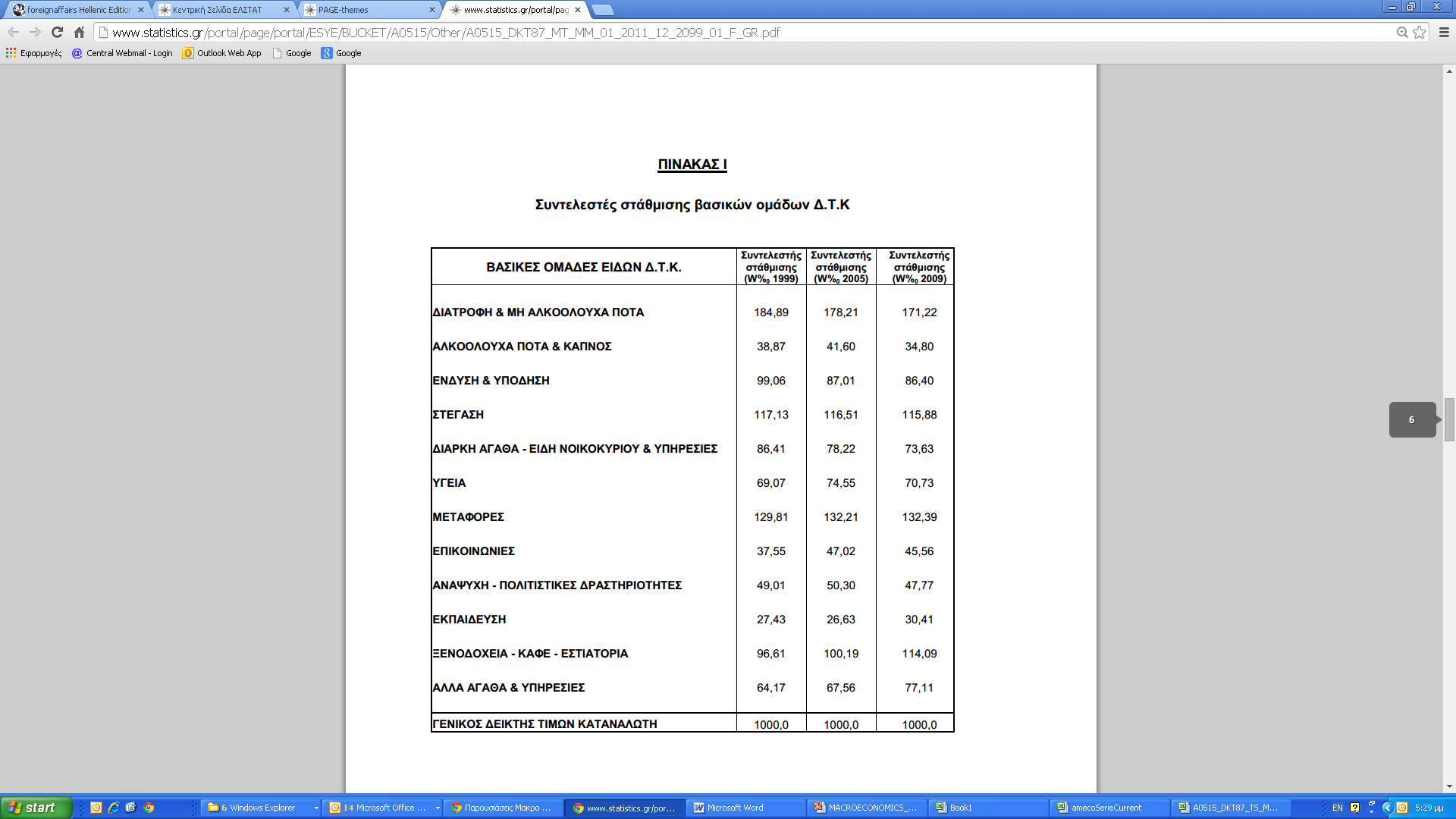
Task: Click the EN language indicator
Action: (1338, 808)
